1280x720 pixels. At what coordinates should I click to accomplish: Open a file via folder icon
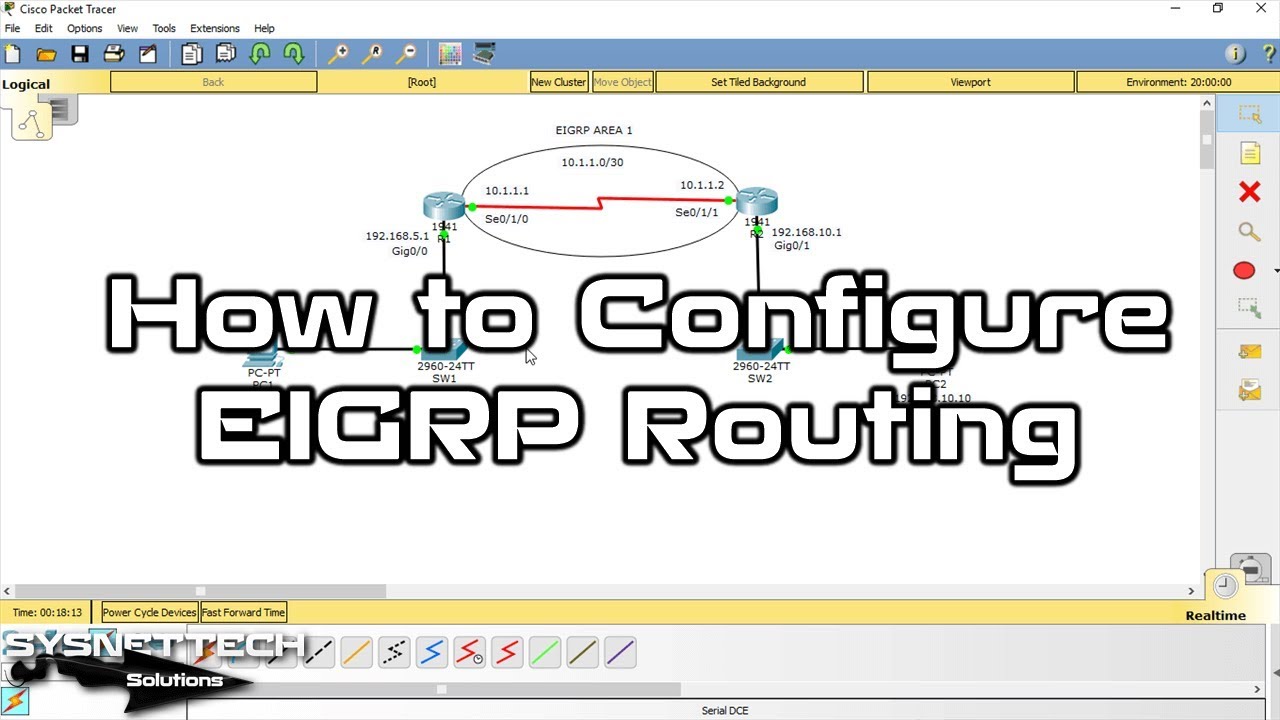(46, 54)
